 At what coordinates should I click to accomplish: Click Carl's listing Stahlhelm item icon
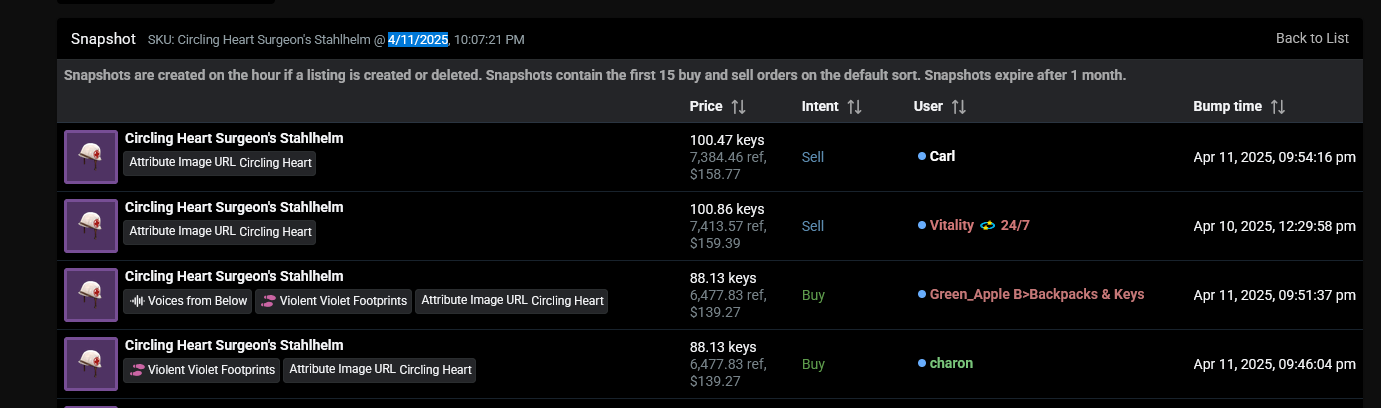click(x=91, y=157)
